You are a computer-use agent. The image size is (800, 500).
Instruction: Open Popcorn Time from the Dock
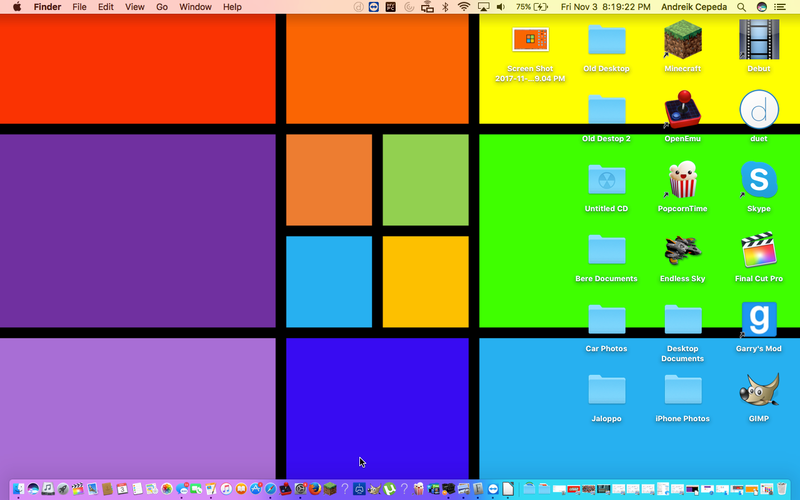click(x=418, y=489)
